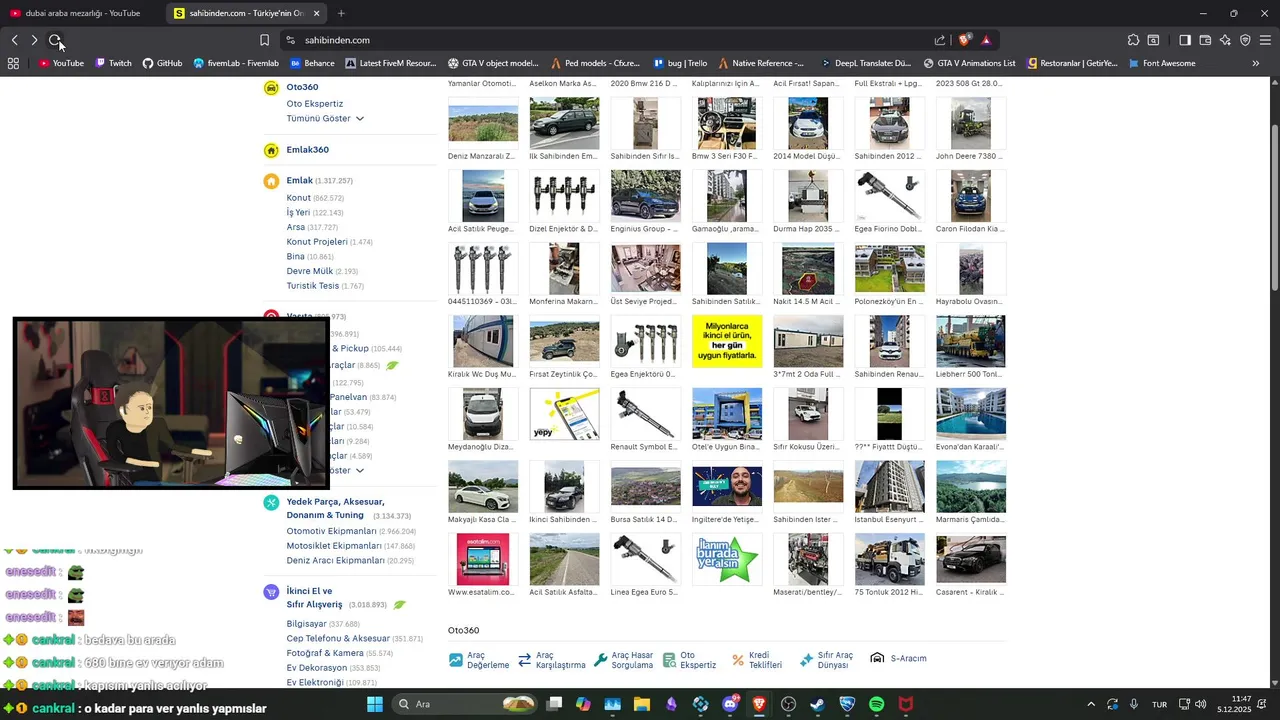Open the Twitch bookmark
The height and width of the screenshot is (720, 1280).
[113, 63]
